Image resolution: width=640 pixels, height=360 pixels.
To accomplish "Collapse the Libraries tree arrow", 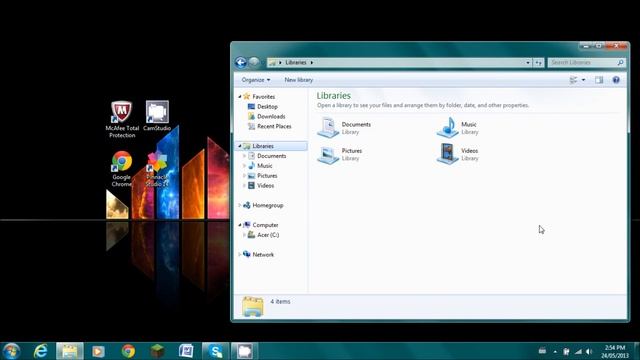I will 240,146.
